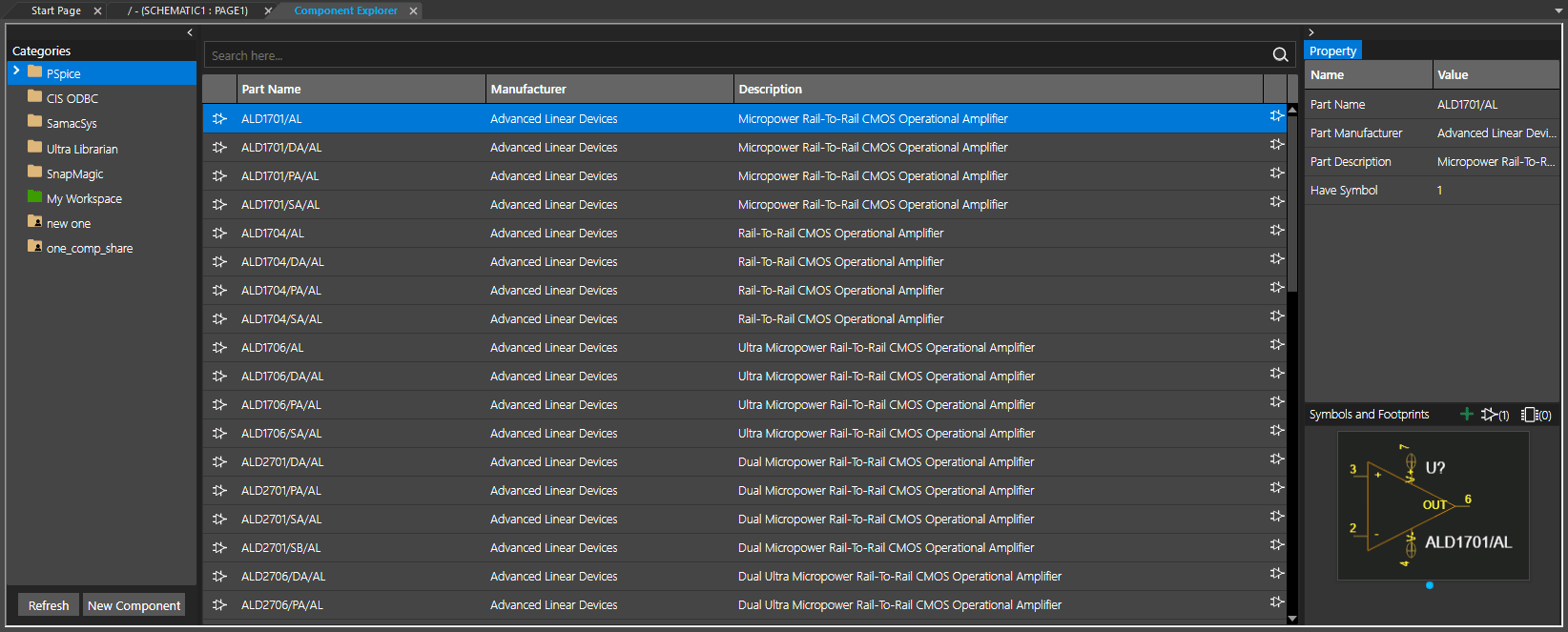The height and width of the screenshot is (632, 1568).
Task: Click scrollbar down arrow of parts list
Action: [1292, 619]
